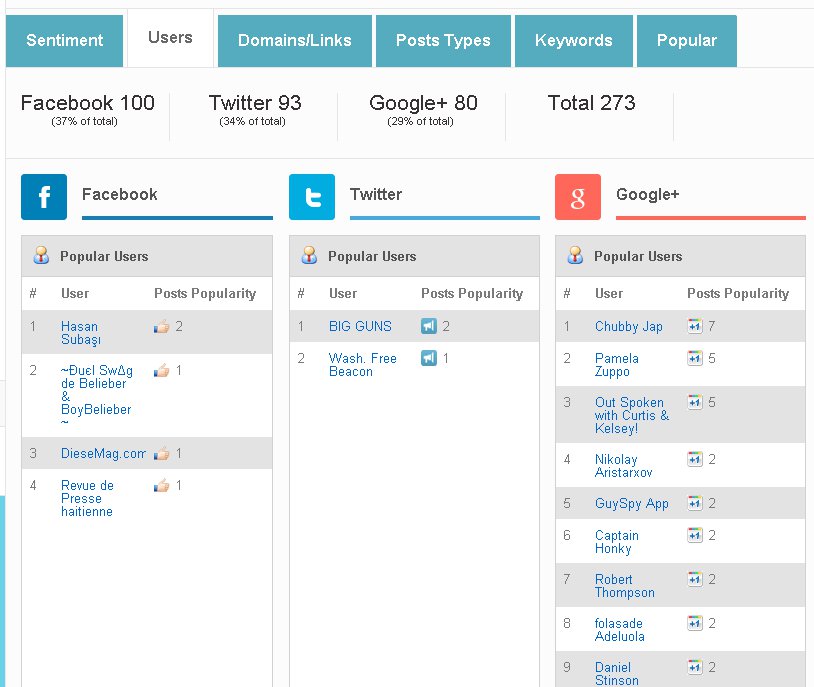Open Hasan Subaşı's Facebook profile link
The height and width of the screenshot is (687, 814).
click(80, 333)
